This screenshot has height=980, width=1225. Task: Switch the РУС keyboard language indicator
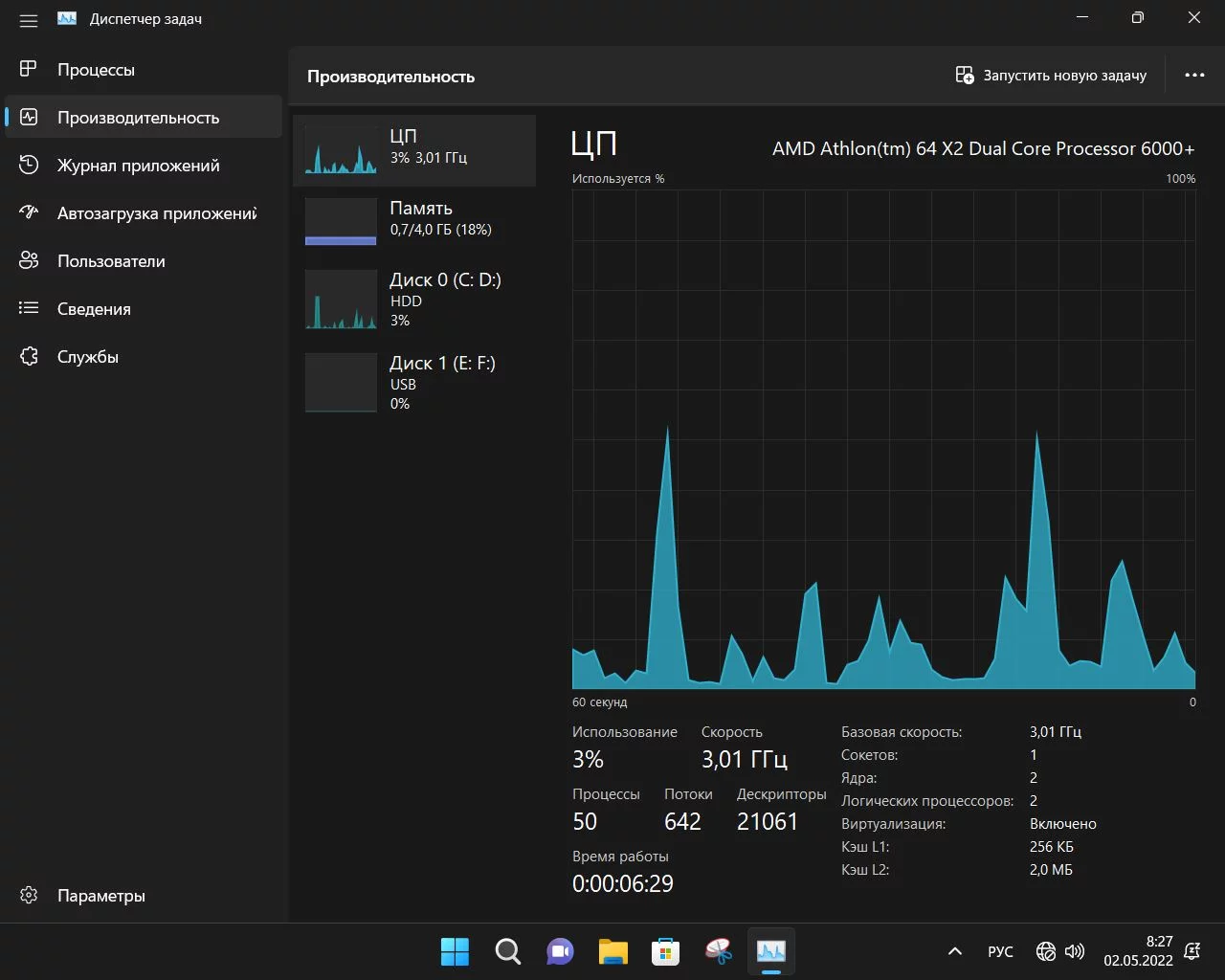click(x=1000, y=951)
